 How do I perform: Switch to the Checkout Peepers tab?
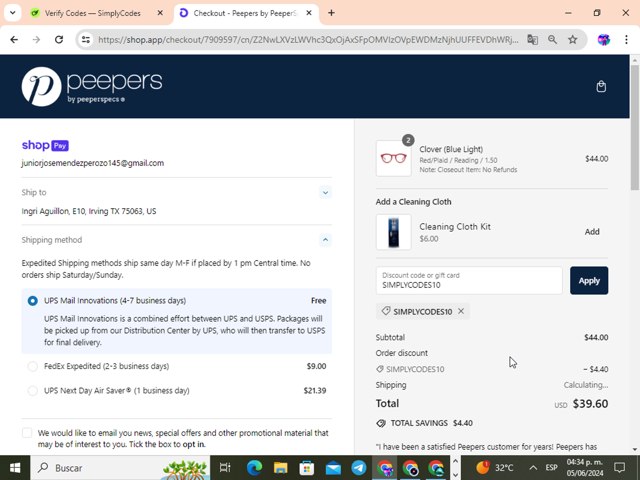tap(246, 13)
